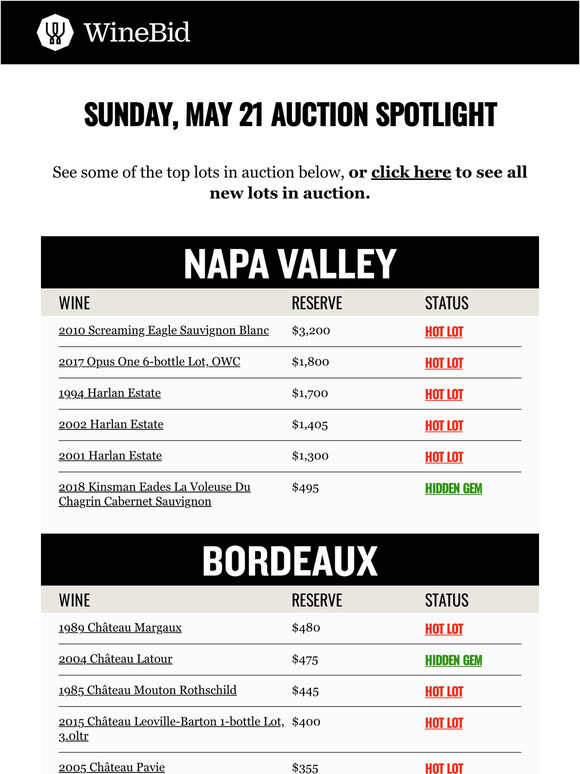Screen dimensions: 580x774
Task: Open 1985 Château Mouton Rothschild link
Action: coord(148,690)
